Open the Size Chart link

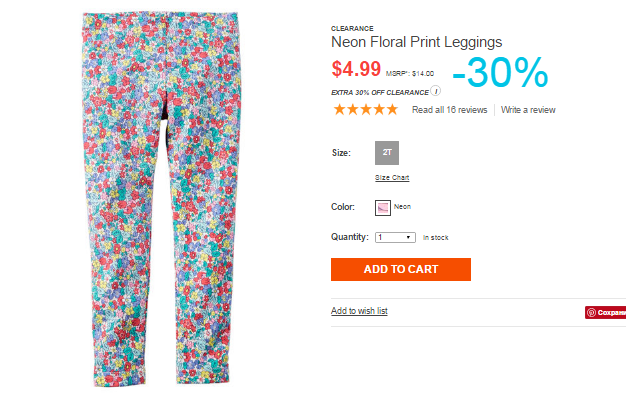click(x=392, y=178)
